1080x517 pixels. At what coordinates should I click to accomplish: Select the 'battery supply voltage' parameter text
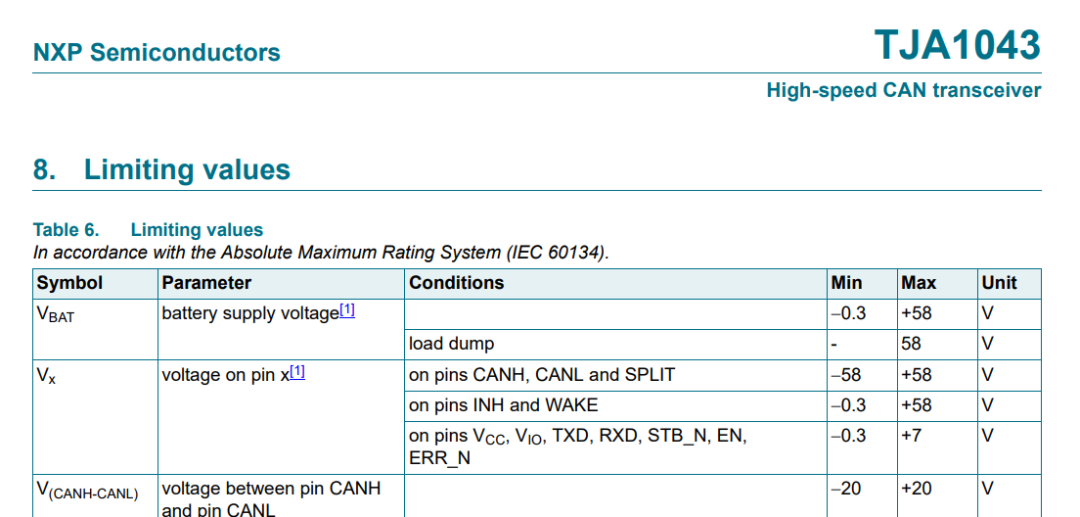[x=251, y=314]
